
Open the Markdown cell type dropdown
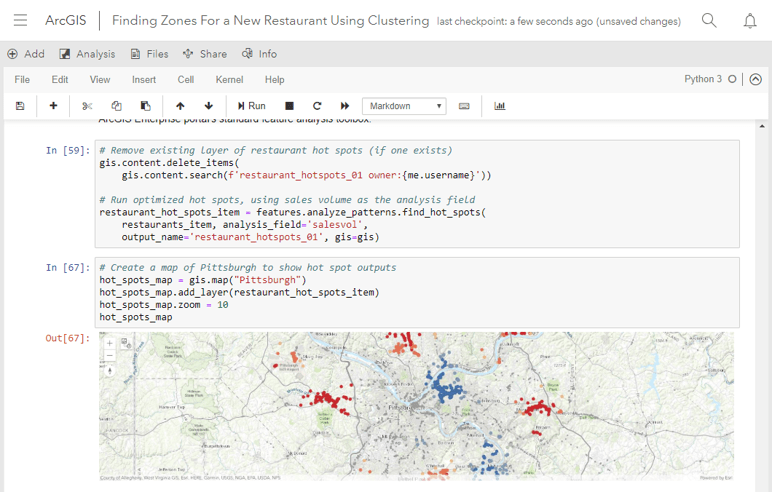[x=404, y=106]
